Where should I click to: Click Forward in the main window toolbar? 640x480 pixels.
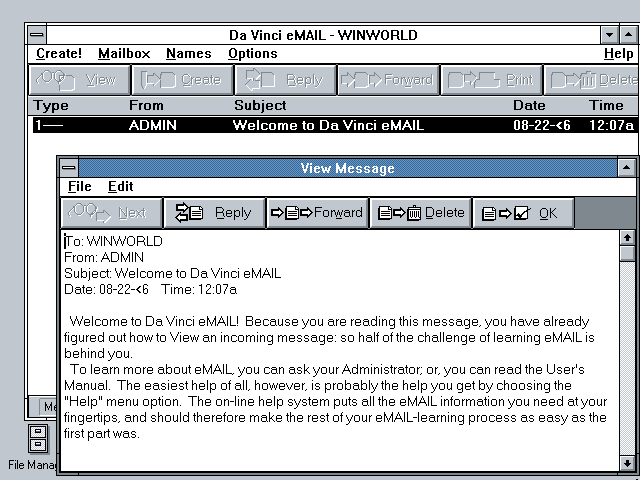click(x=388, y=80)
